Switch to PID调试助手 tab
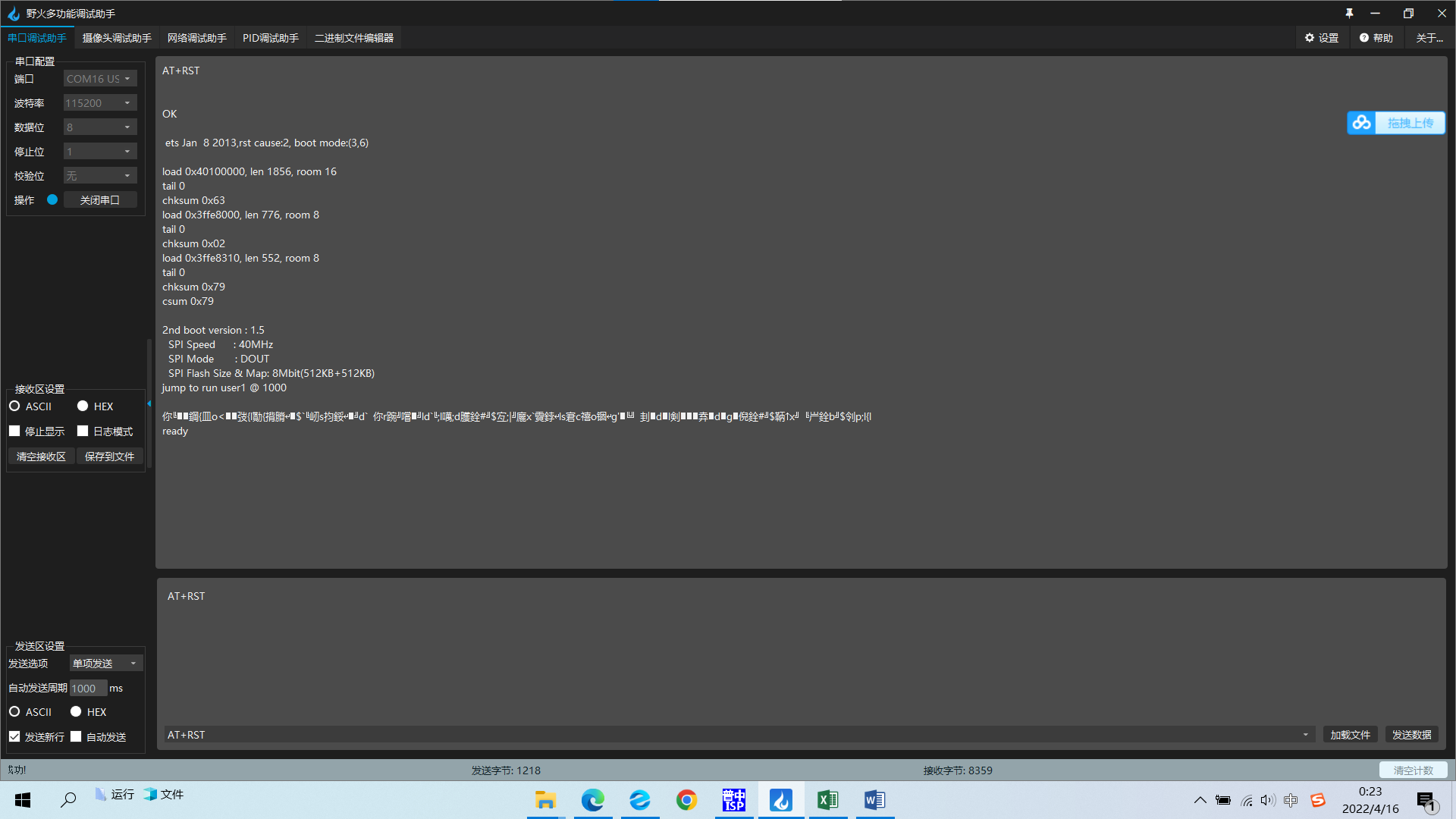 pyautogui.click(x=270, y=38)
